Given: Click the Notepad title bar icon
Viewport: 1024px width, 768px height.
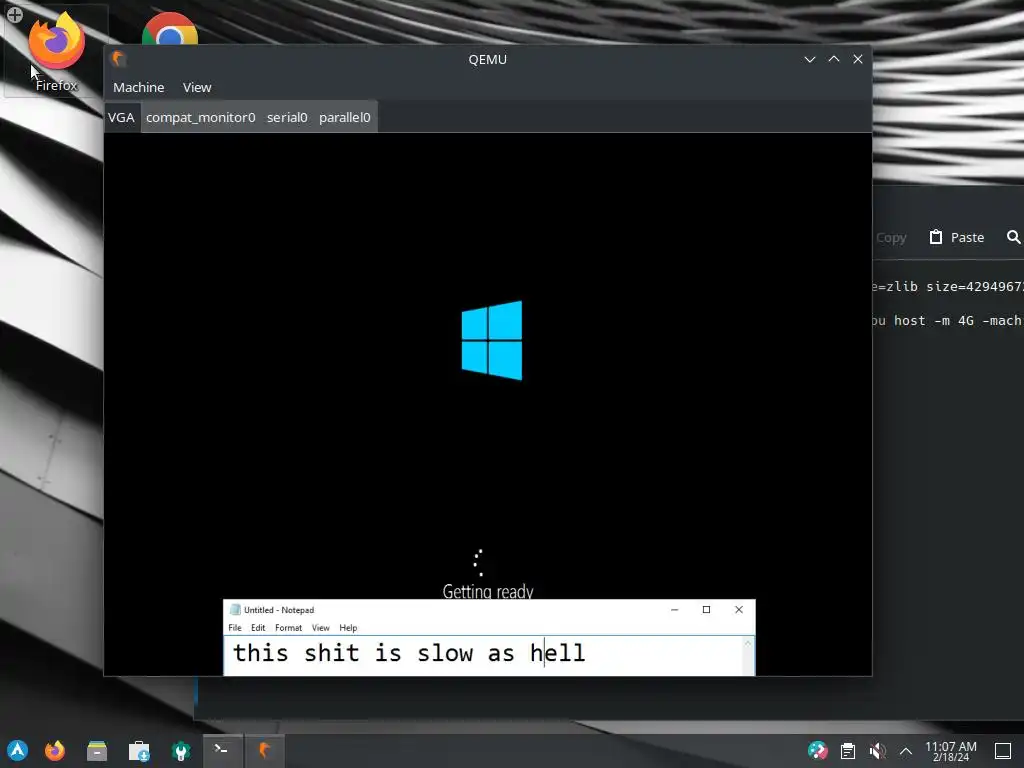Looking at the screenshot, I should (235, 610).
